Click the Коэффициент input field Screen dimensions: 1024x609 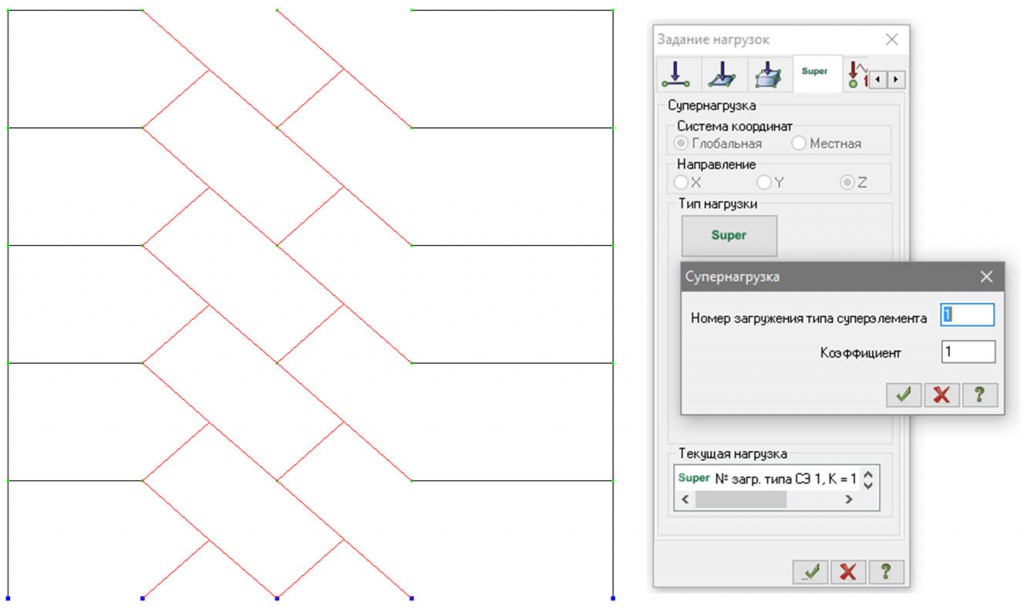pos(967,352)
